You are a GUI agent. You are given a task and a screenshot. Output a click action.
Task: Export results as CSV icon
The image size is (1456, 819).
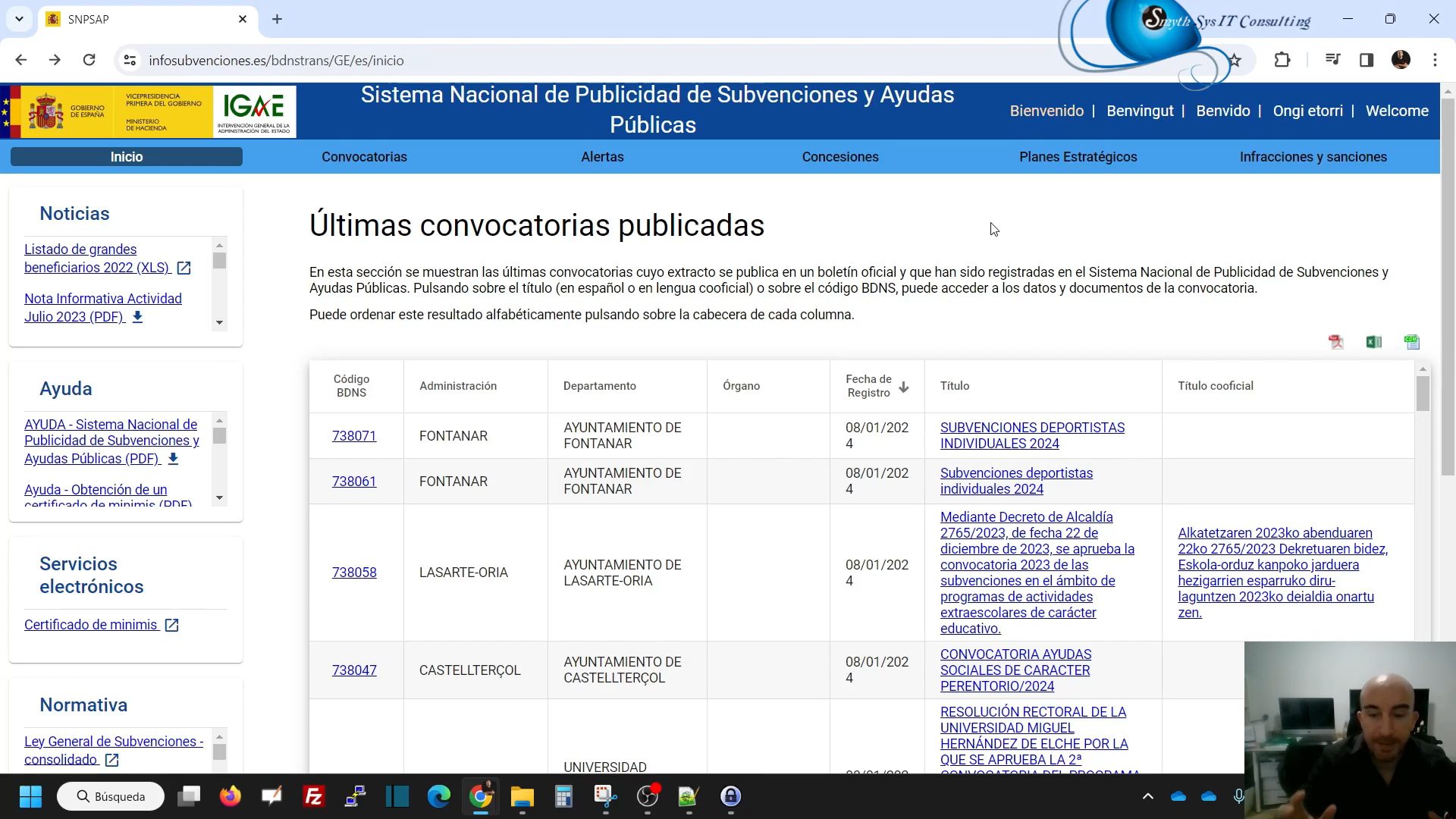pos(1411,342)
